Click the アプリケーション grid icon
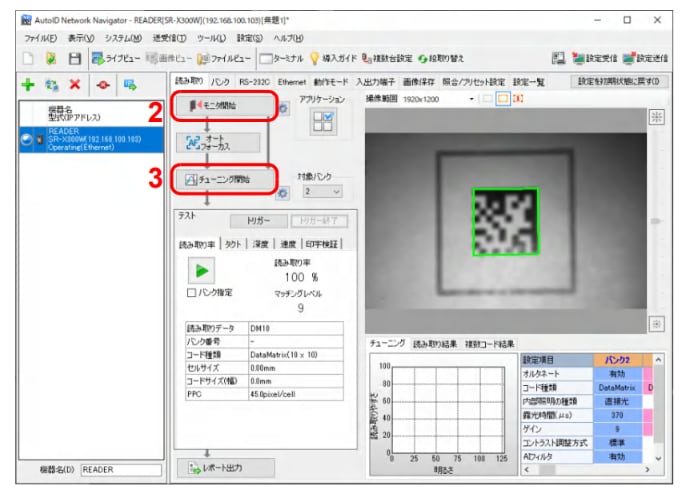This screenshot has height=499, width=693. 323,122
